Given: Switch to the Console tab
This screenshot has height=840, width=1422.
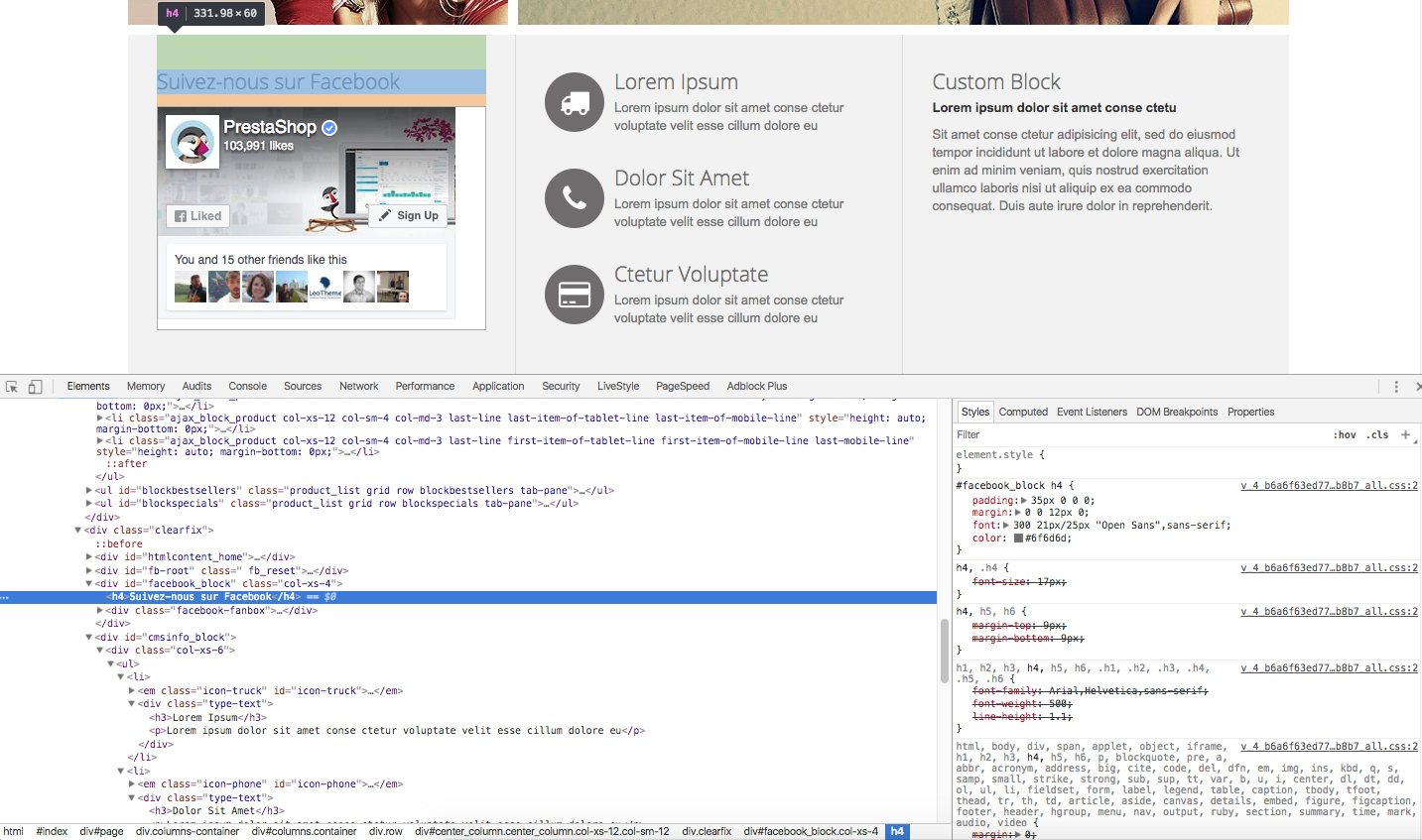Looking at the screenshot, I should tap(247, 387).
